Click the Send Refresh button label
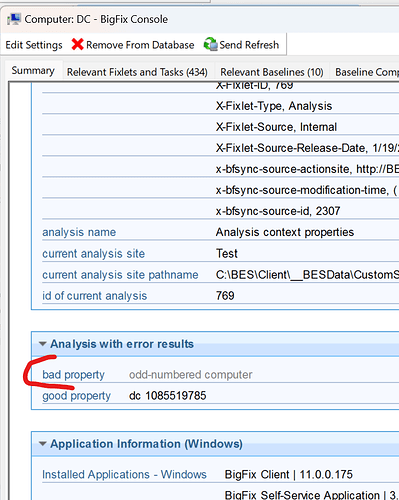The height and width of the screenshot is (500, 399). 249,45
